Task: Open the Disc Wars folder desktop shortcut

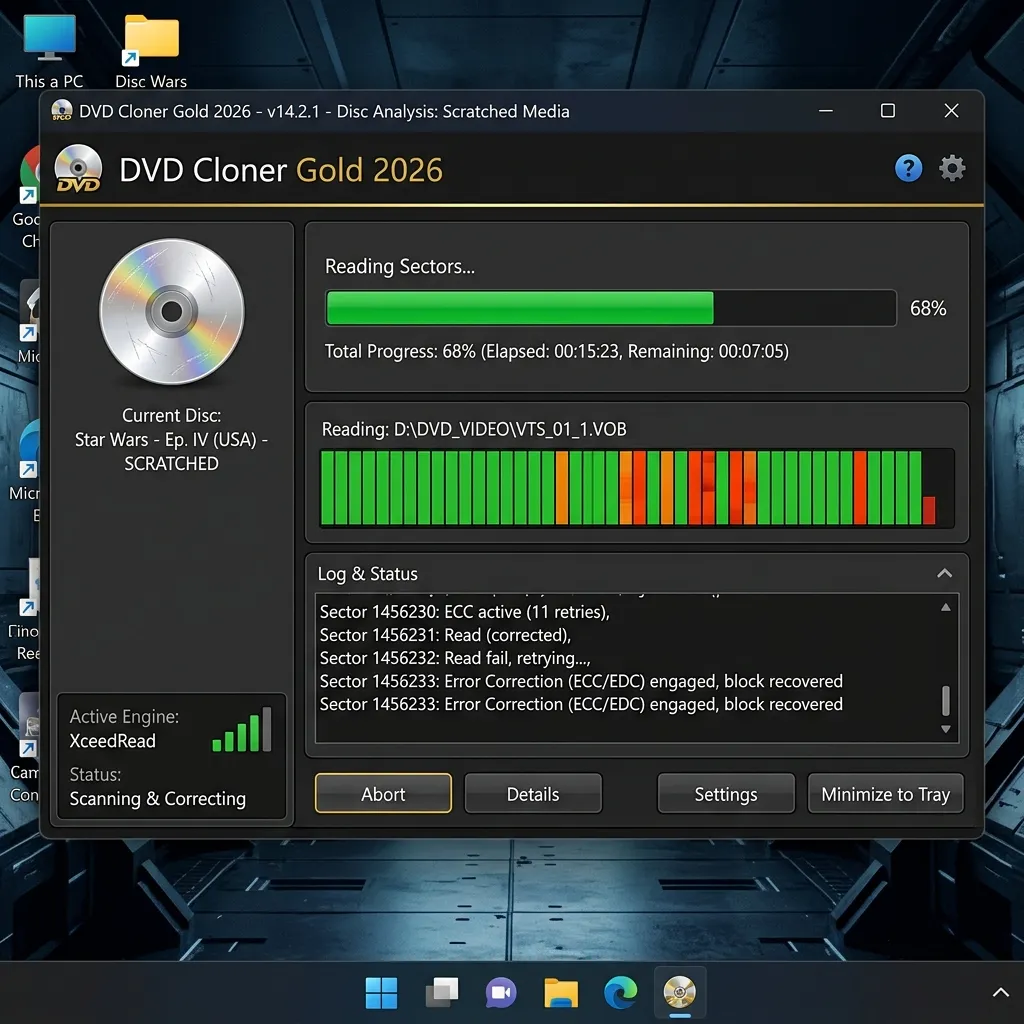Action: [x=151, y=51]
